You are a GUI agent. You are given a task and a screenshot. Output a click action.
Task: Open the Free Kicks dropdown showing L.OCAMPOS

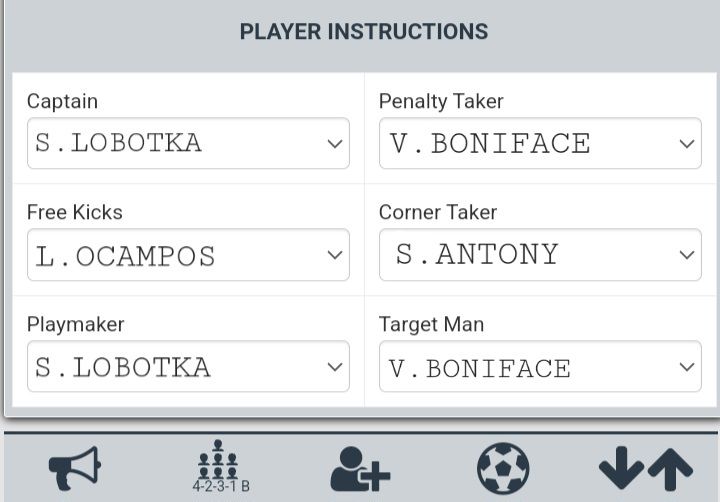(x=188, y=255)
